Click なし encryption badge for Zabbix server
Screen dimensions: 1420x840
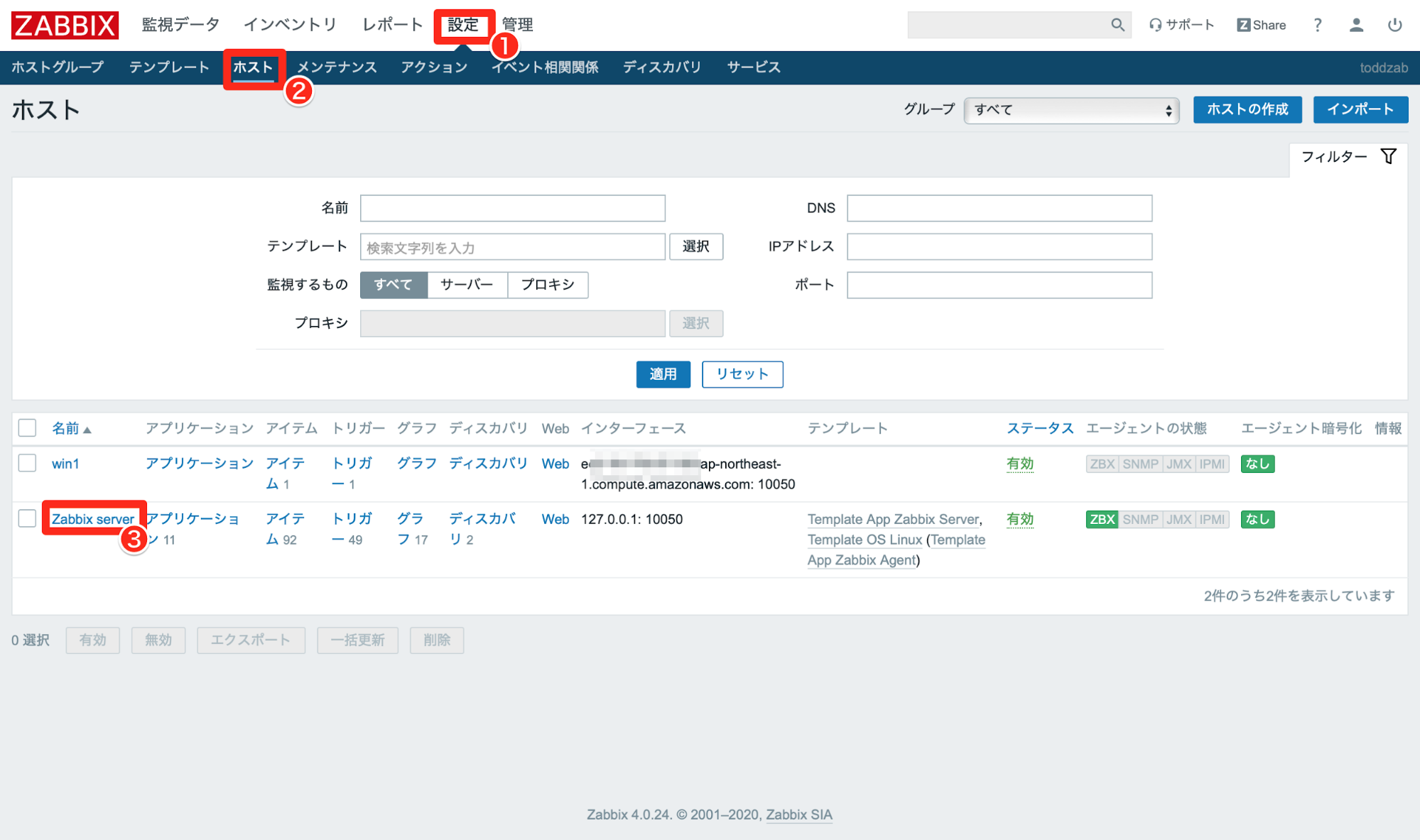tap(1257, 519)
